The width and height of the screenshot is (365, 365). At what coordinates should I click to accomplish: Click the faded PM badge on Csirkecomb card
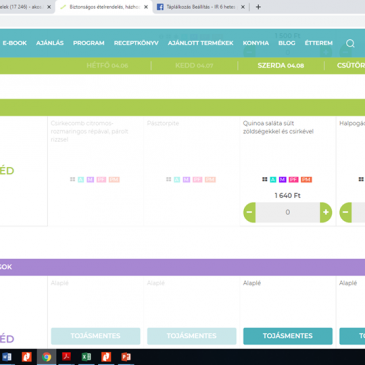(114, 179)
